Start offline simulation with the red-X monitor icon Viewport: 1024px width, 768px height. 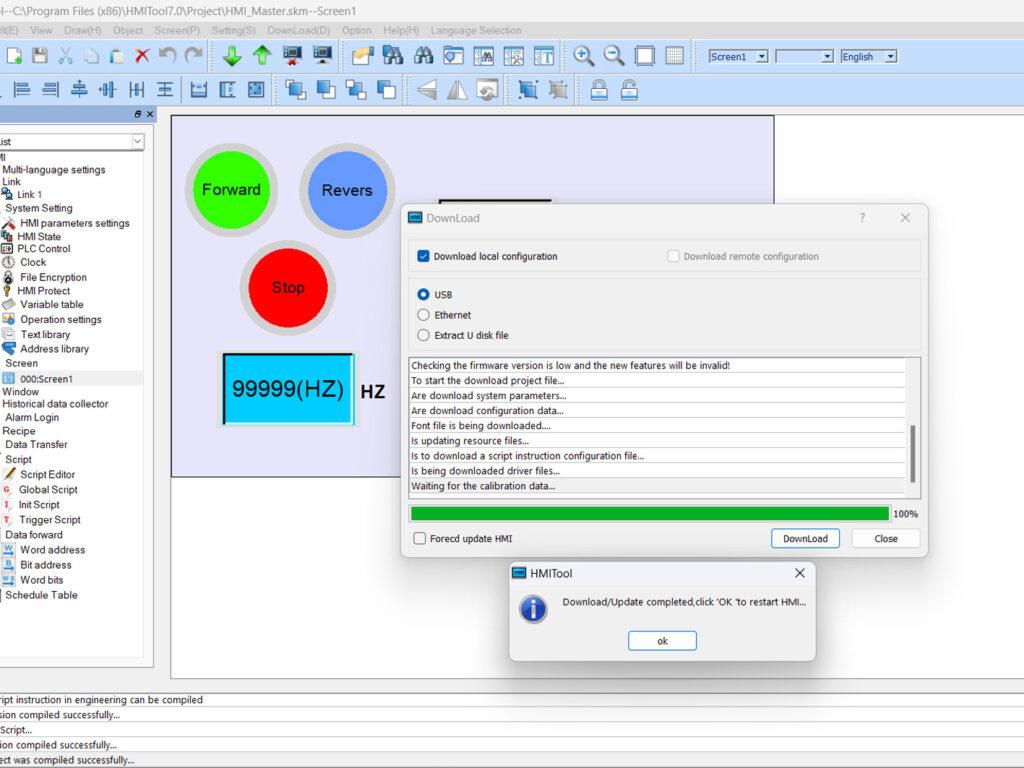(292, 56)
